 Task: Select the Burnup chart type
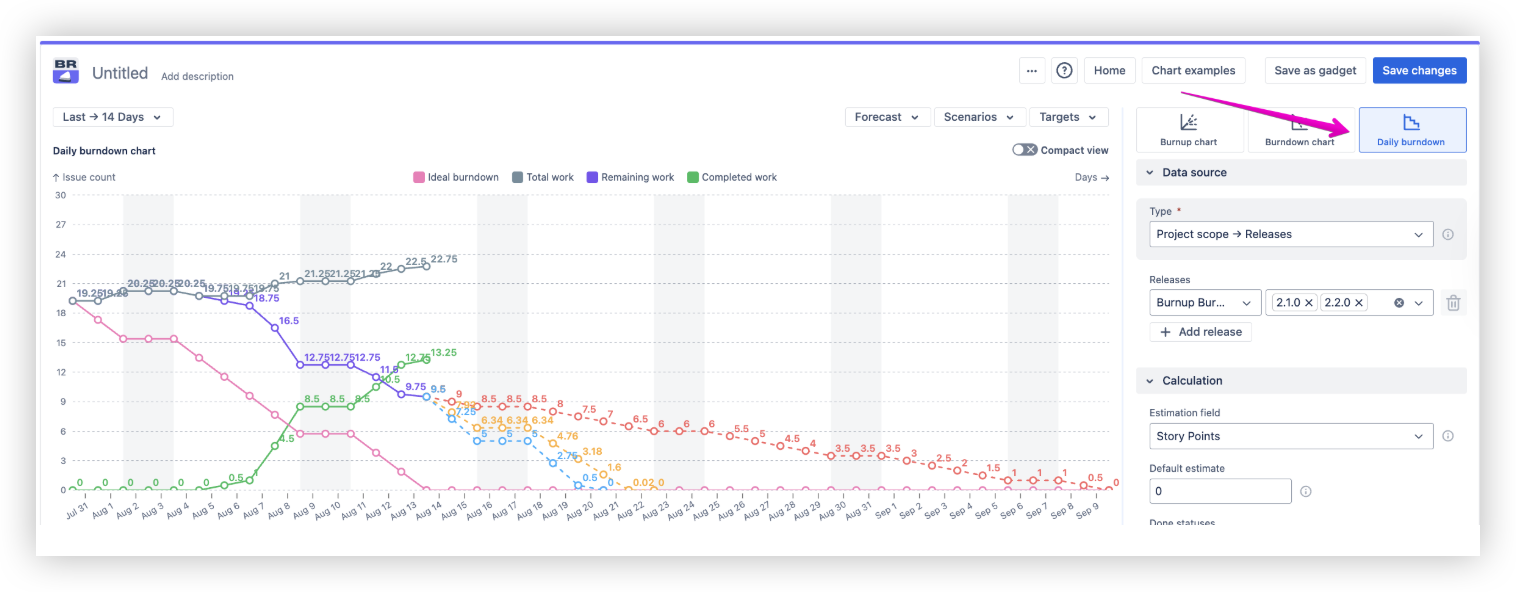tap(1189, 130)
